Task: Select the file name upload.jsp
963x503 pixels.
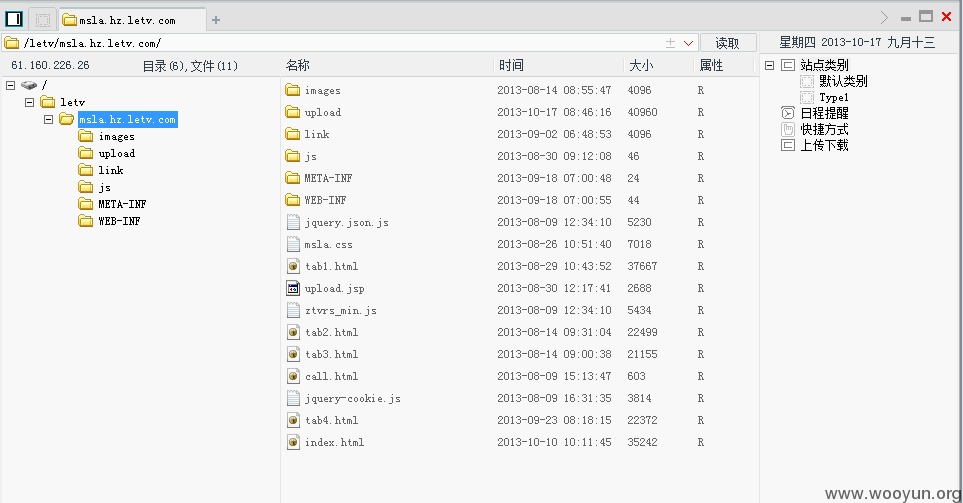Action: (335, 289)
